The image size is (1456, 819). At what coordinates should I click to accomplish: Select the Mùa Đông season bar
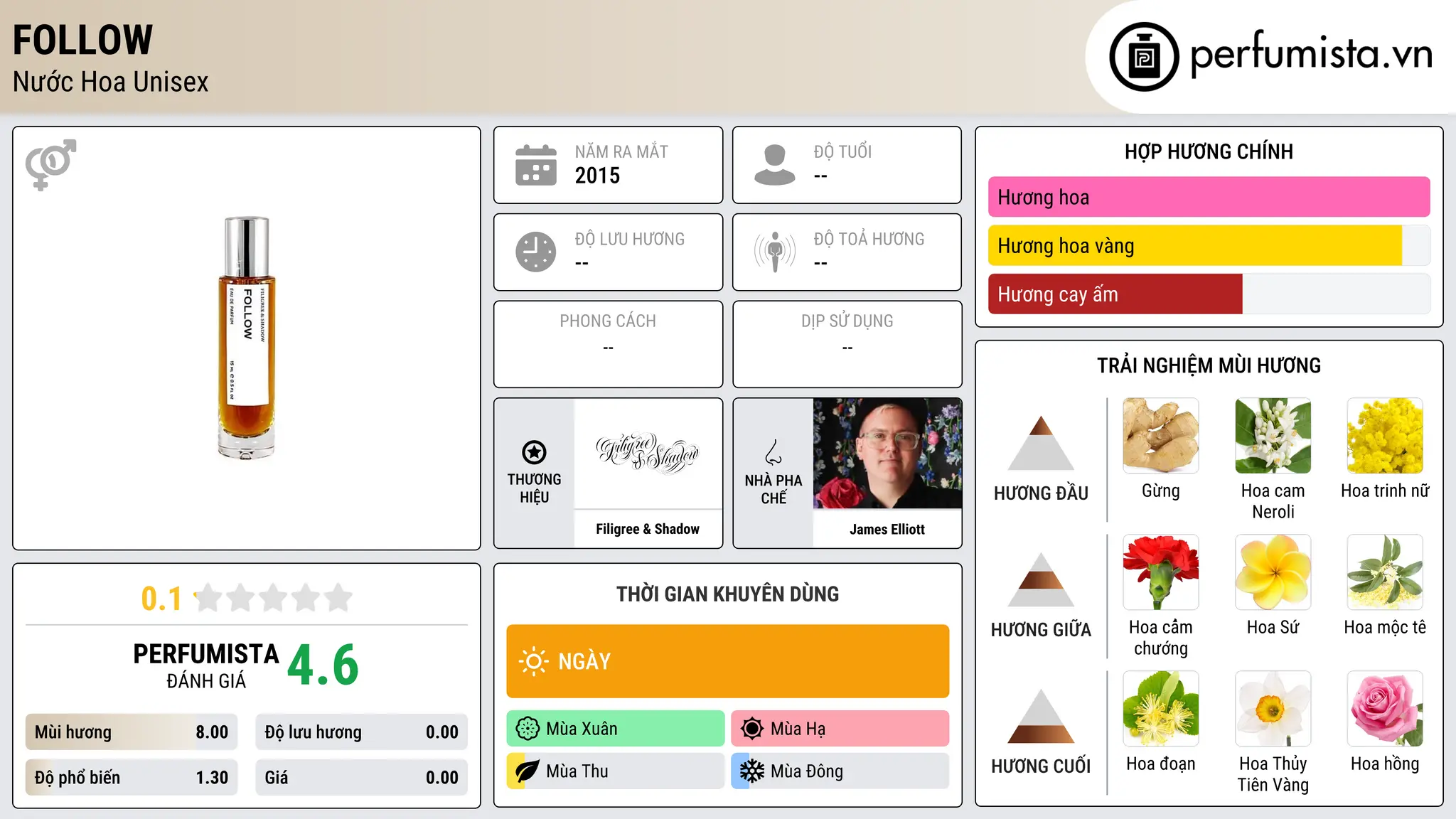840,771
